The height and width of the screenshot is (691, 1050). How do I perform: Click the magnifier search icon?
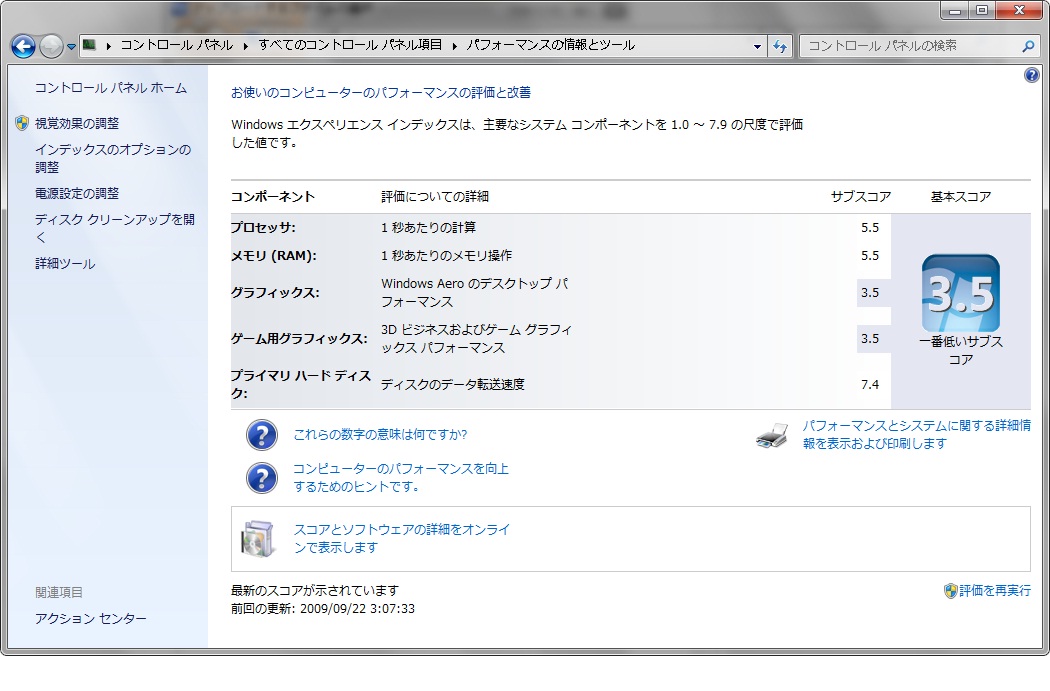(1029, 46)
